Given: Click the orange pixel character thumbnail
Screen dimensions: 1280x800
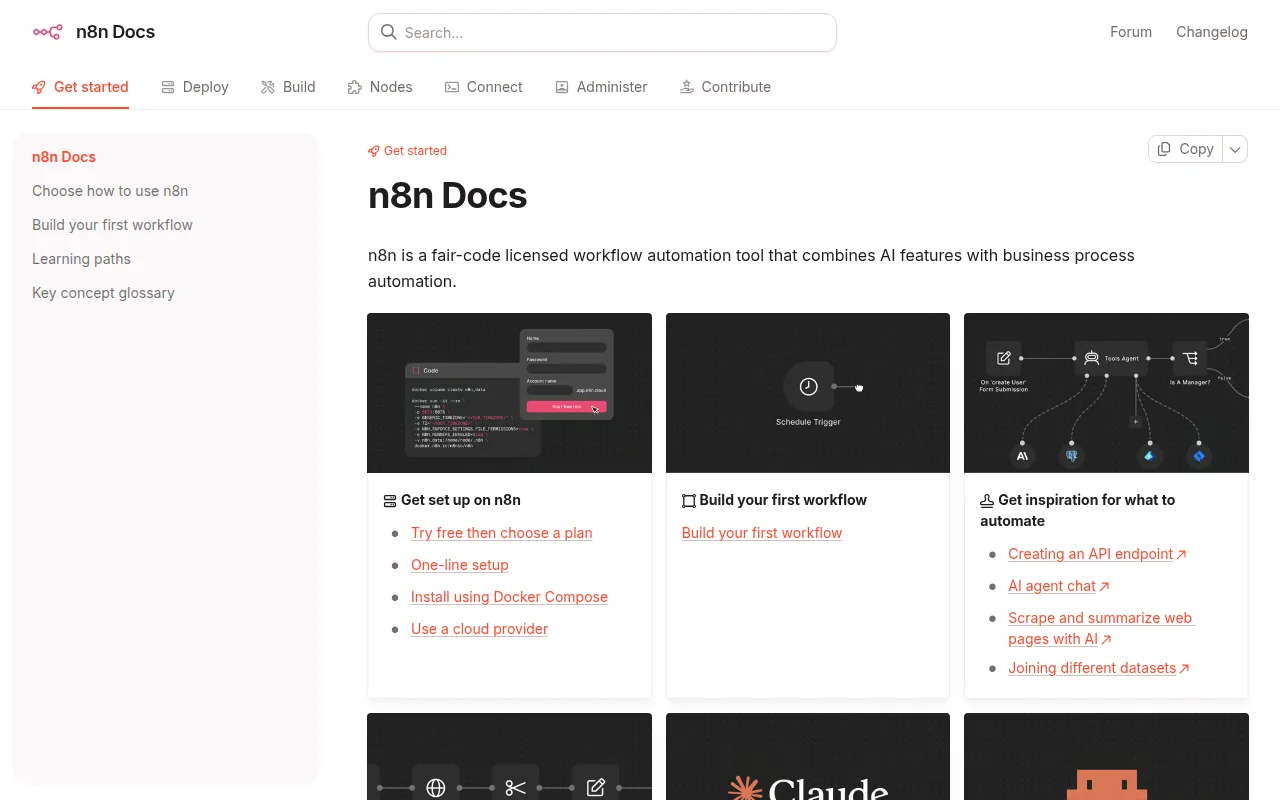Looking at the screenshot, I should pos(1106,756).
